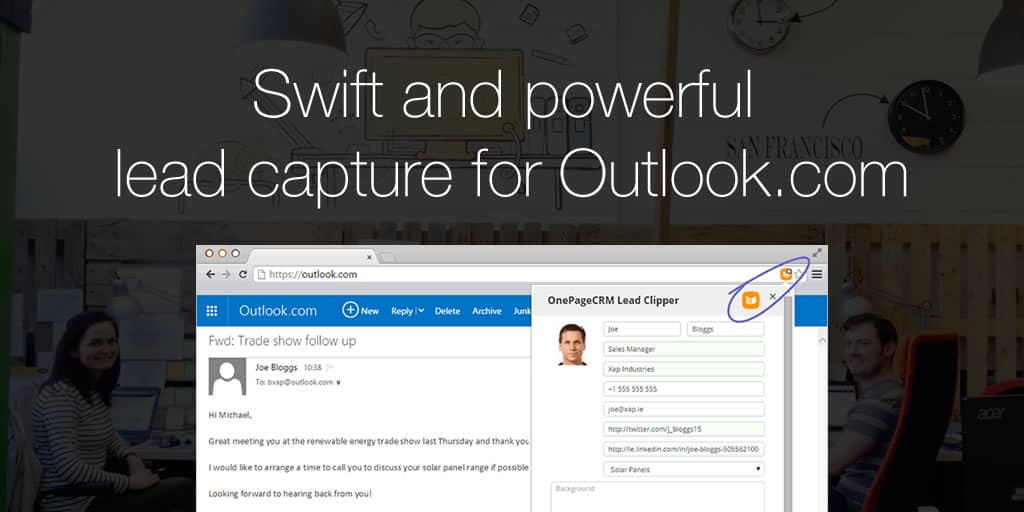The height and width of the screenshot is (512, 1024).
Task: Click the Sales Manager job title field
Action: pos(684,349)
